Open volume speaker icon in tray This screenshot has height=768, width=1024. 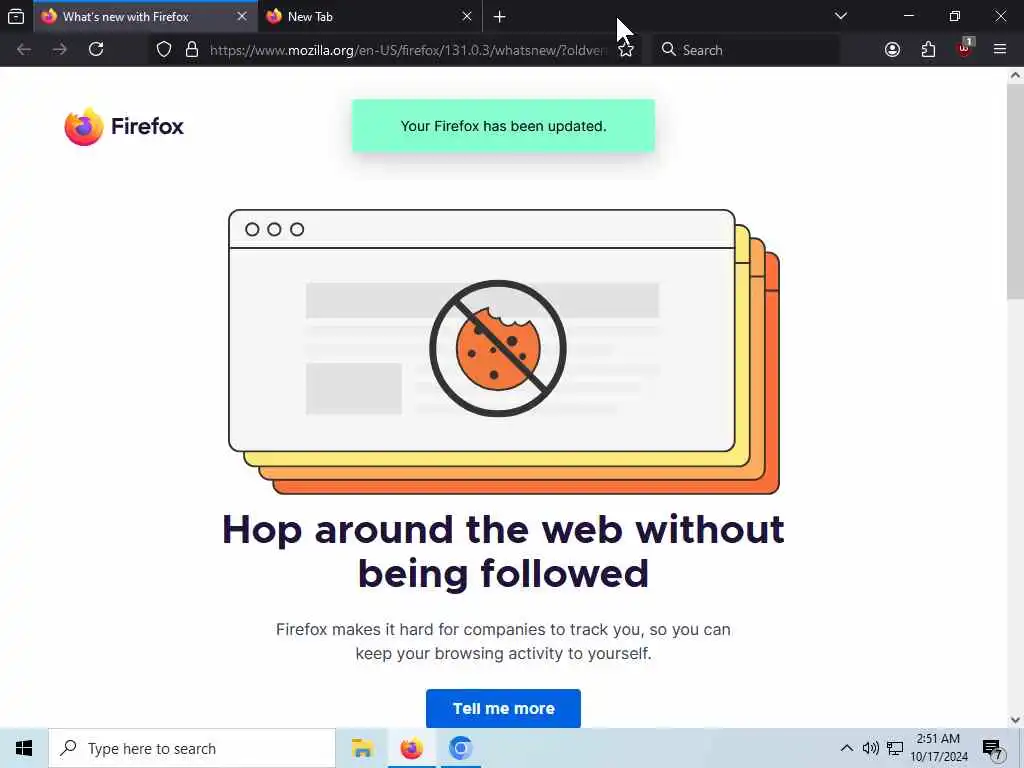(x=870, y=748)
